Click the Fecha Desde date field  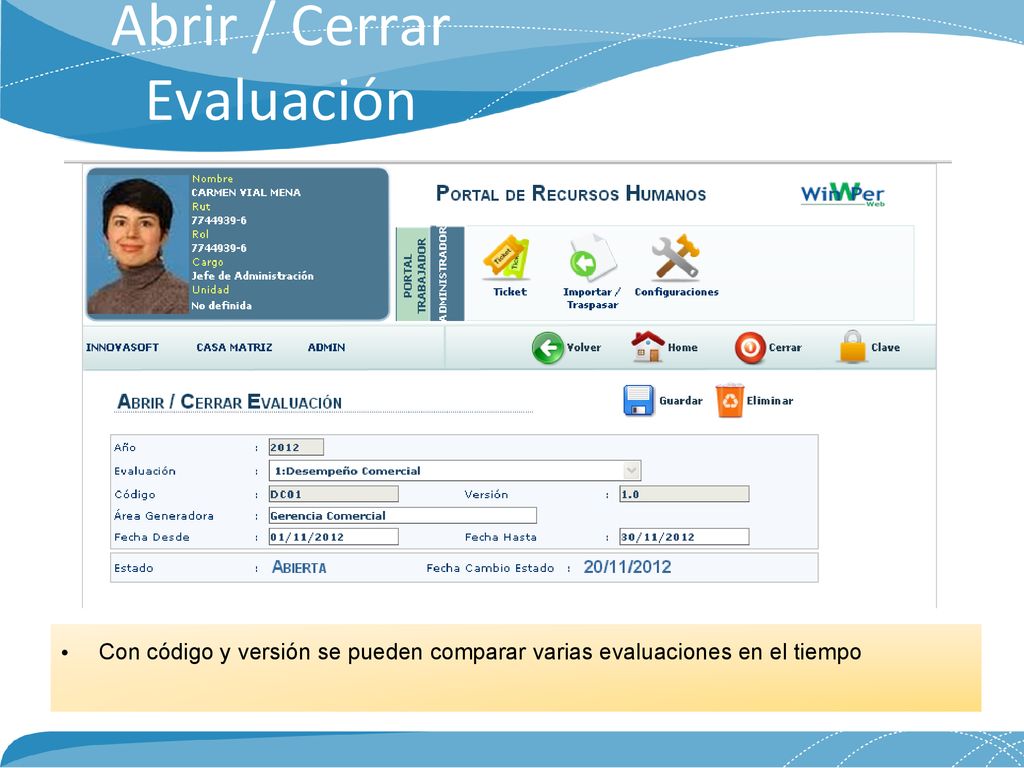[333, 537]
